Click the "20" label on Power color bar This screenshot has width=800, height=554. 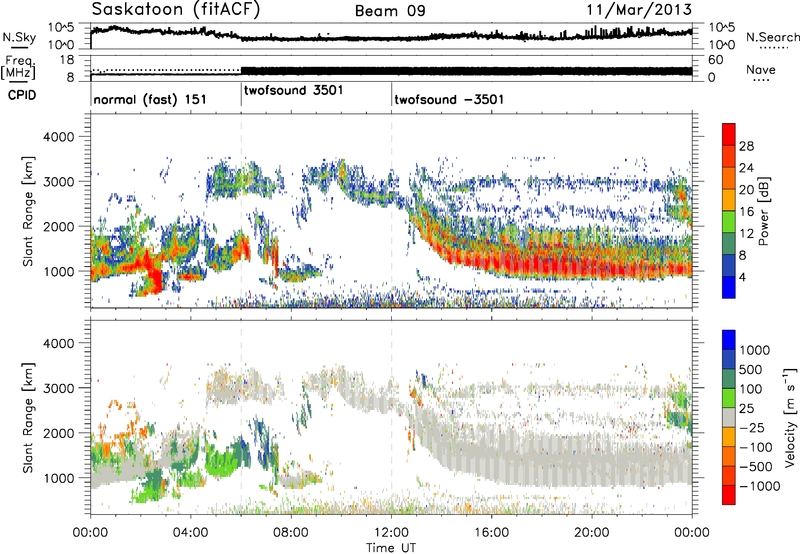tap(746, 190)
